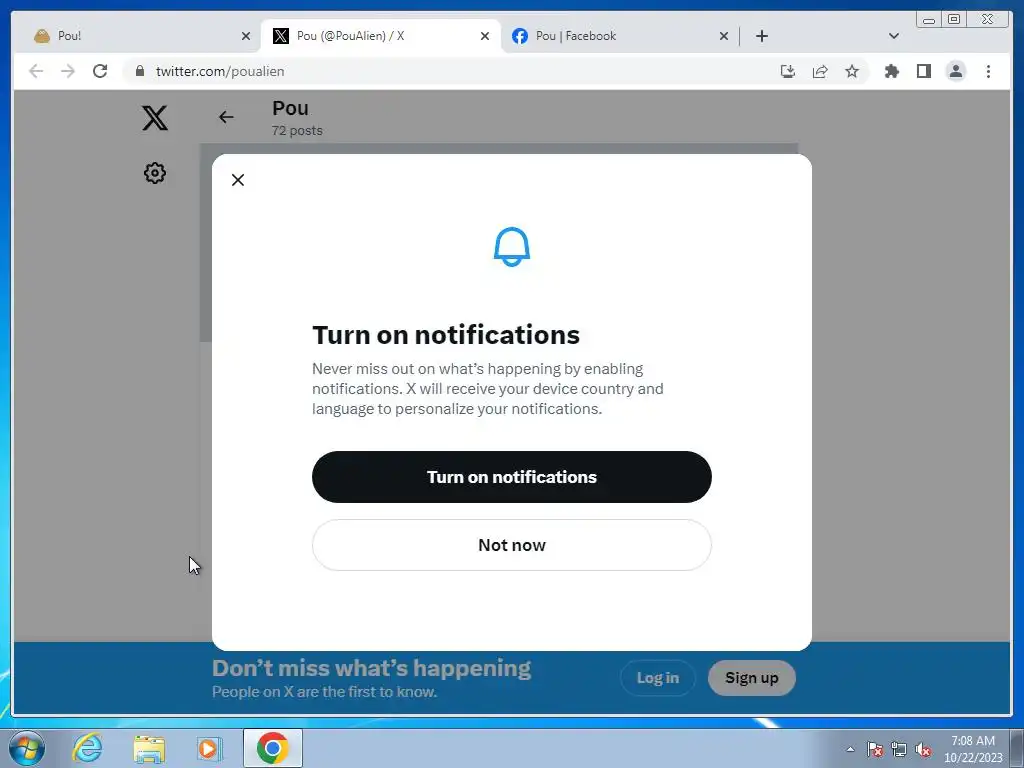Image resolution: width=1024 pixels, height=768 pixels.
Task: Click the Log in button
Action: (658, 678)
